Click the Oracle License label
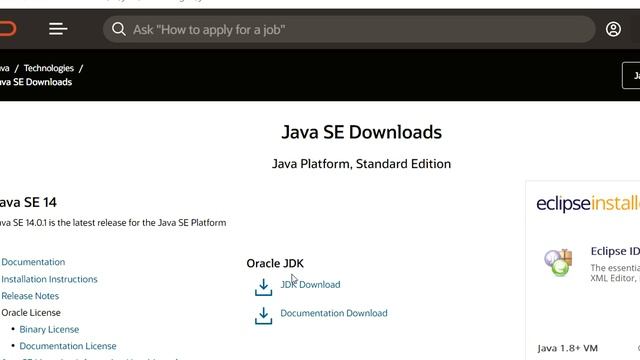Screen dimensions: 640x360 (31, 313)
